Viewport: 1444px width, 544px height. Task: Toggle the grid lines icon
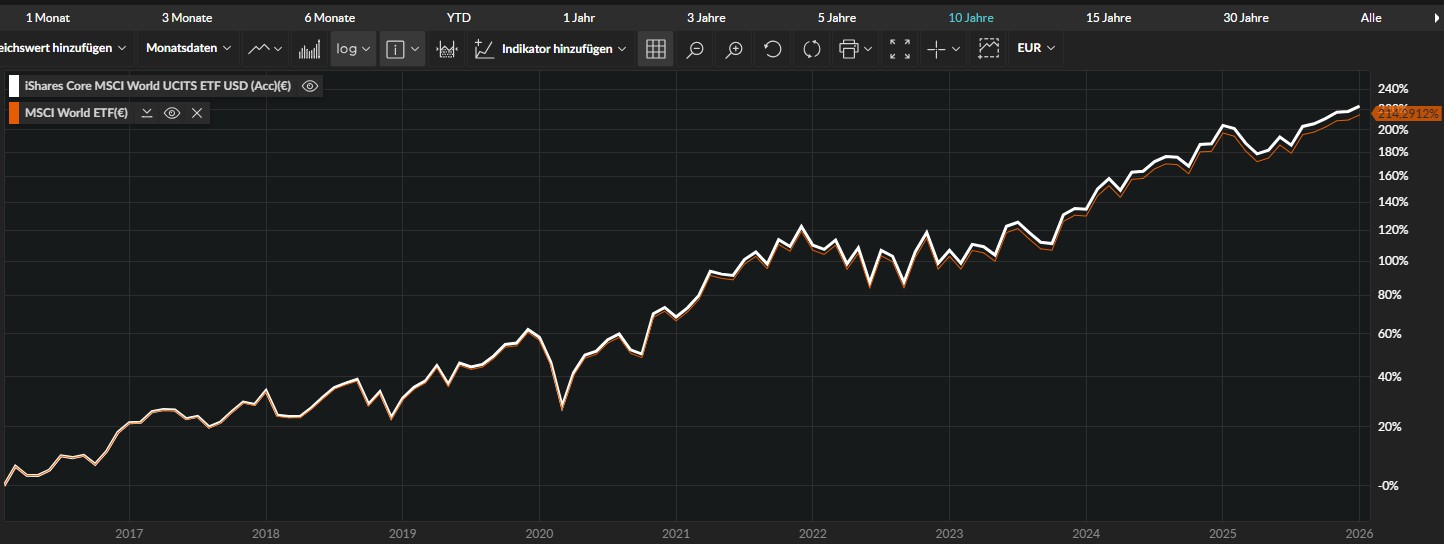[656, 49]
